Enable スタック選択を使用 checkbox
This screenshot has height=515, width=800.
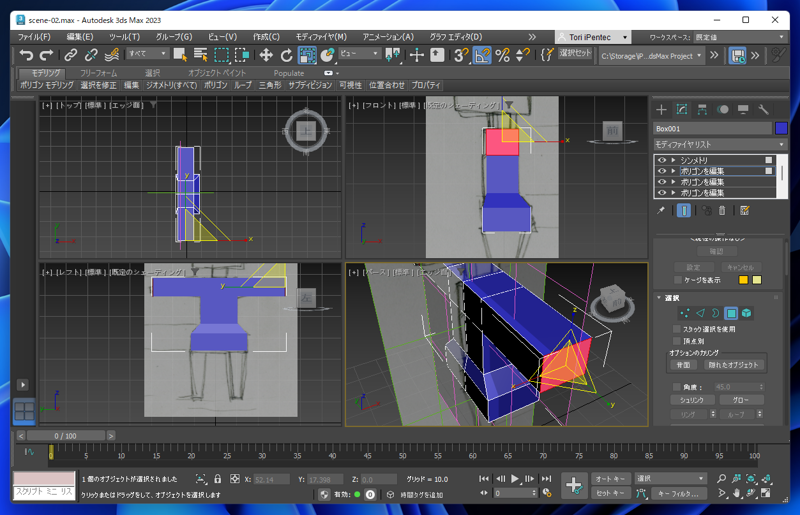tap(677, 329)
